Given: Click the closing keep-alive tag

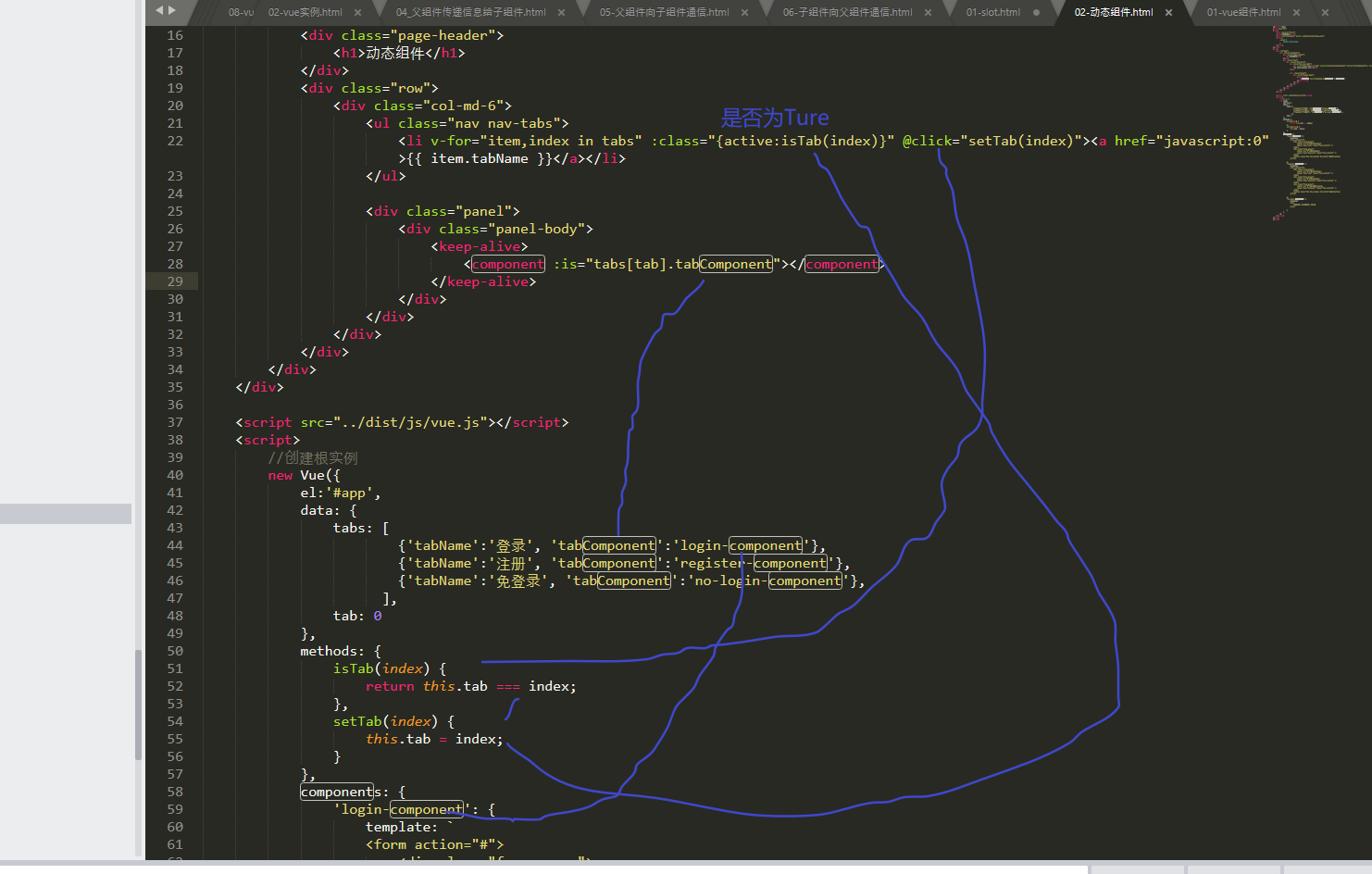Looking at the screenshot, I should pos(483,281).
